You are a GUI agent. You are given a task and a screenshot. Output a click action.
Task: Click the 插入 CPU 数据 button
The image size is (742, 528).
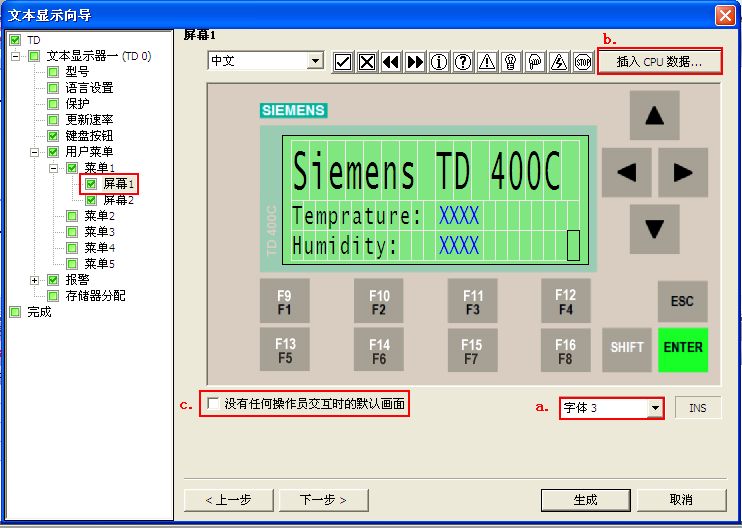pyautogui.click(x=660, y=61)
